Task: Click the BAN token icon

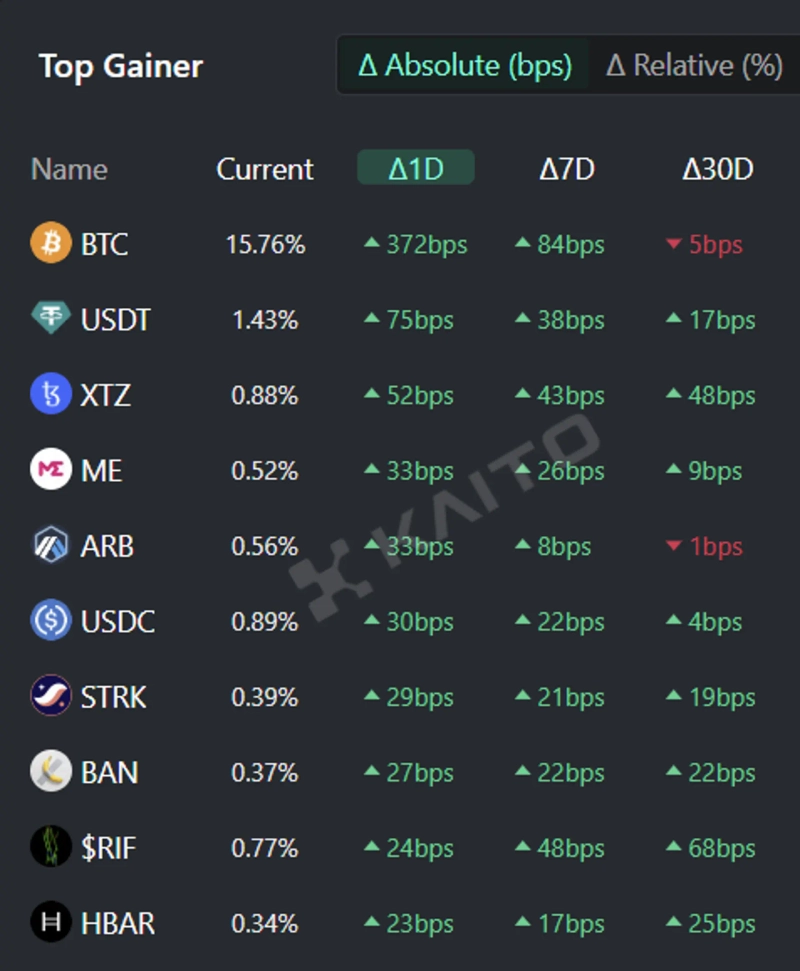Action: tap(51, 773)
